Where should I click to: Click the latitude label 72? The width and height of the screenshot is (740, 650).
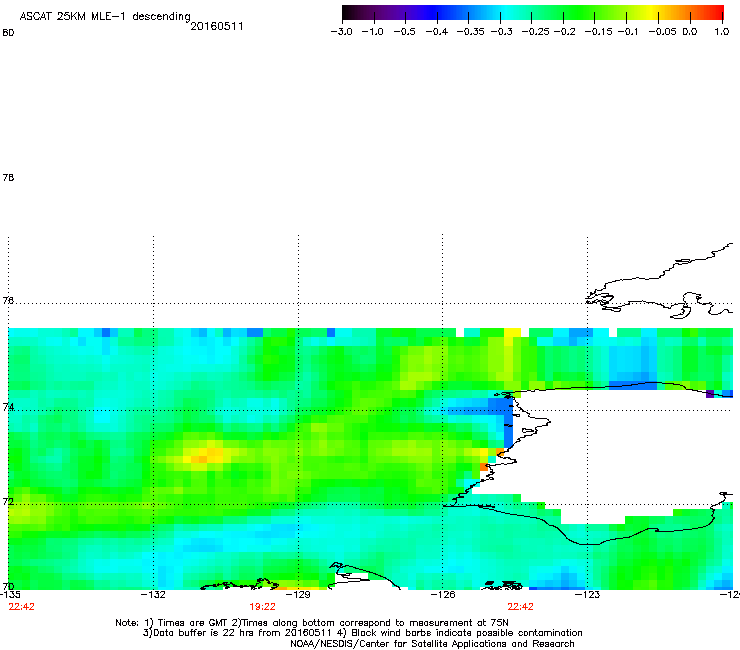click(8, 501)
